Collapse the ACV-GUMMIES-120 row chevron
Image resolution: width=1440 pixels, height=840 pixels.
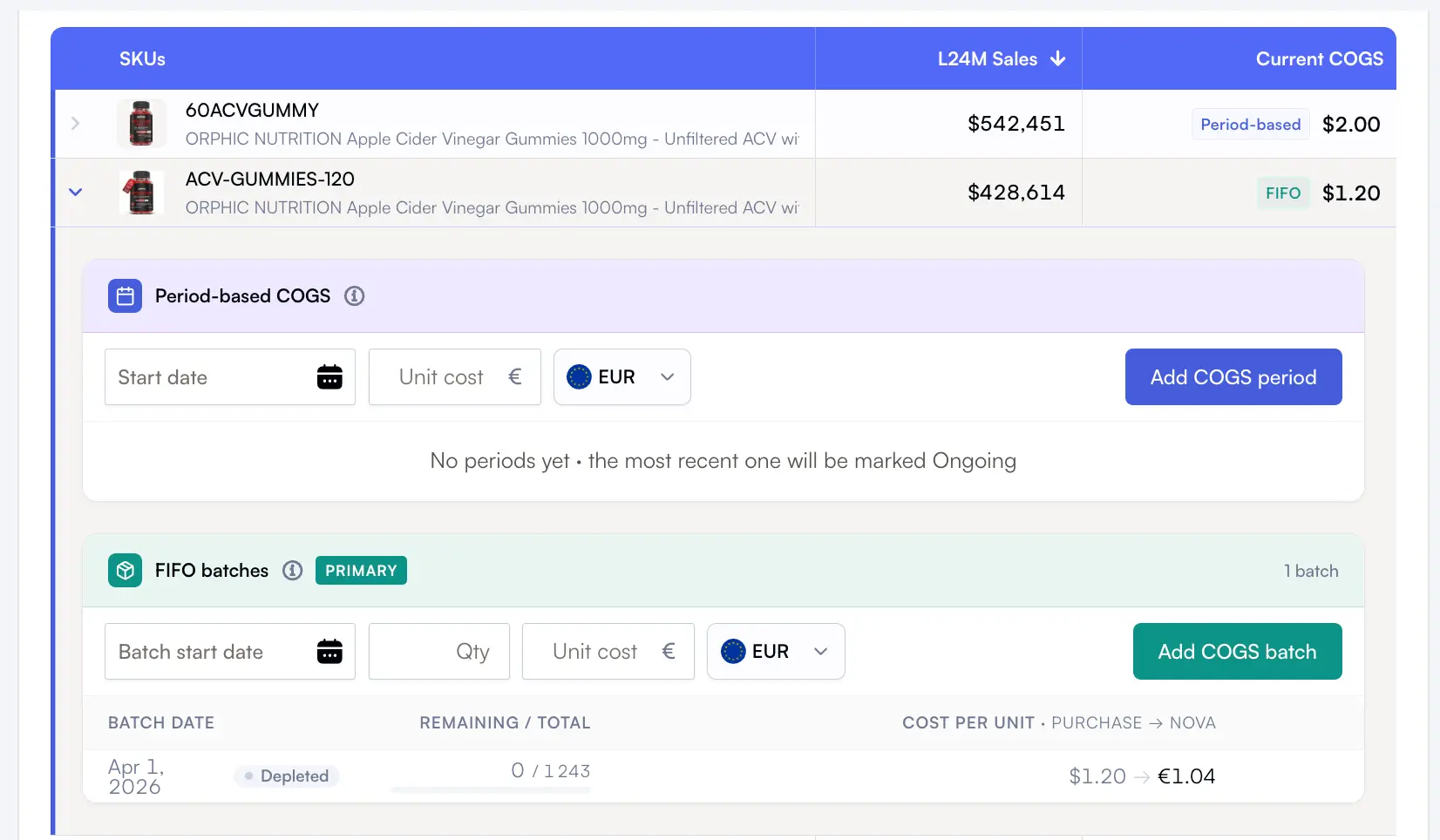[76, 193]
